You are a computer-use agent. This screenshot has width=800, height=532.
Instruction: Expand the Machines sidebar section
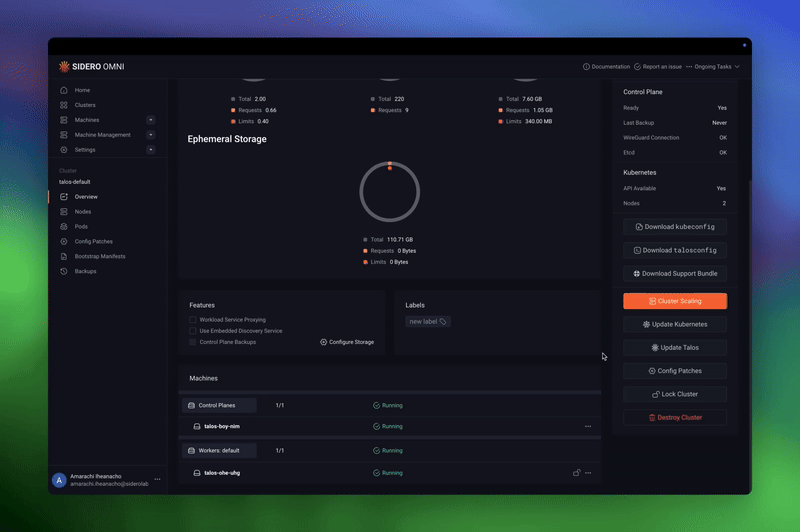click(x=150, y=120)
